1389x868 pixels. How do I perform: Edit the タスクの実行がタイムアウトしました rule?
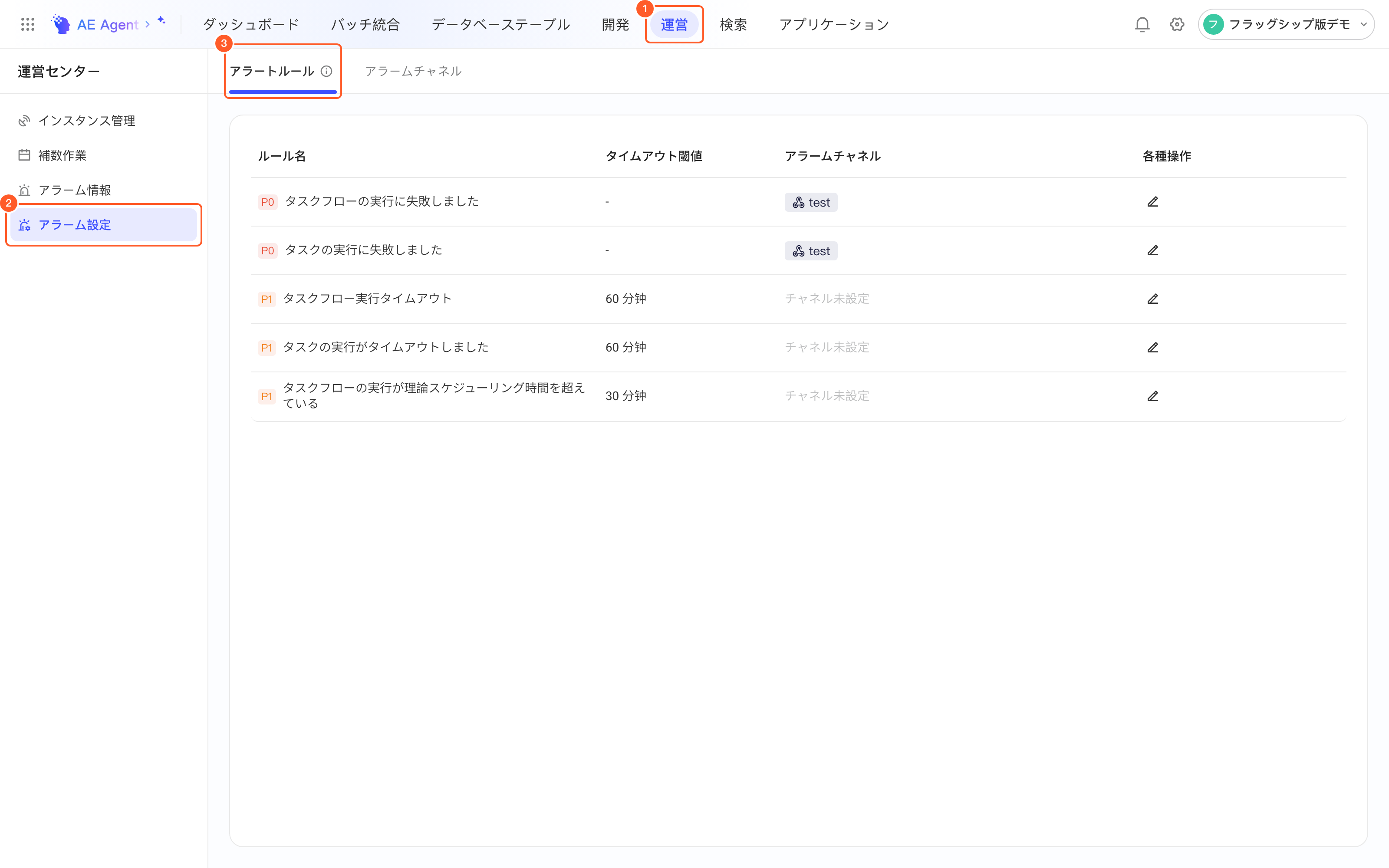click(1152, 347)
